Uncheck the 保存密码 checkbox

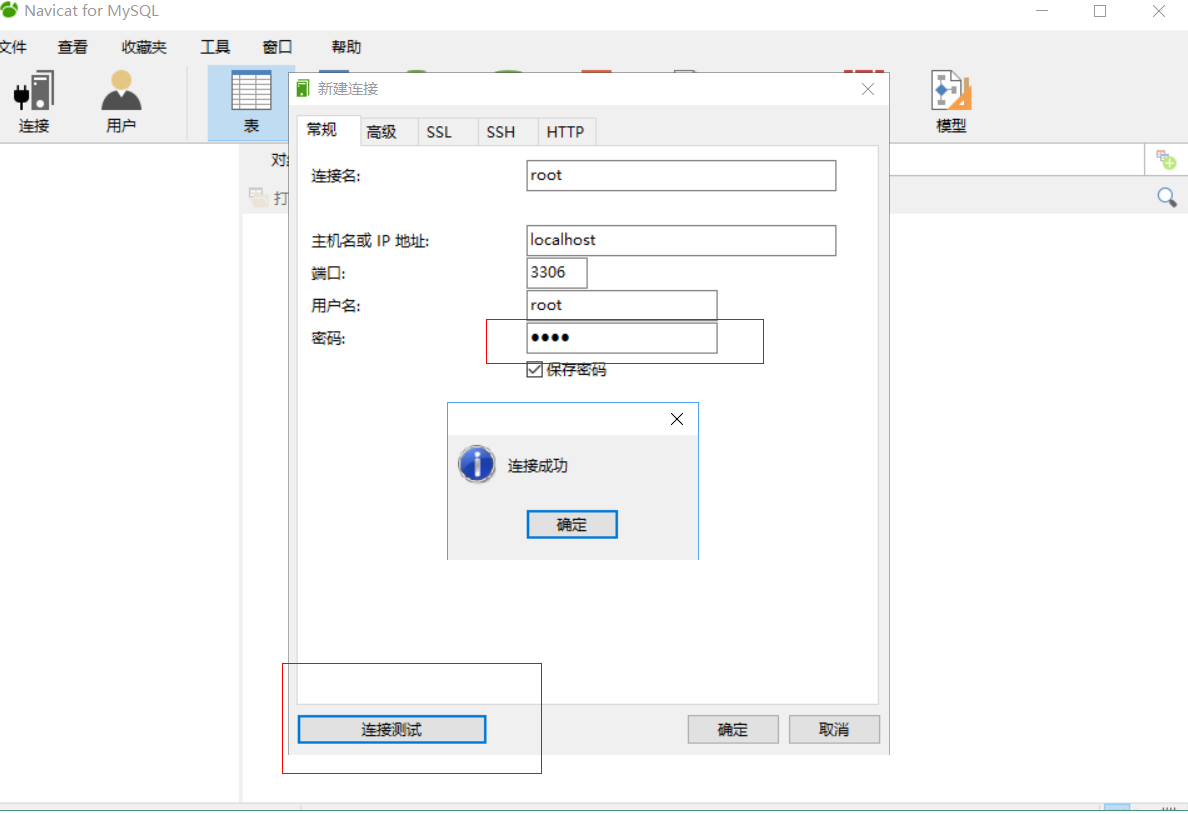(535, 370)
